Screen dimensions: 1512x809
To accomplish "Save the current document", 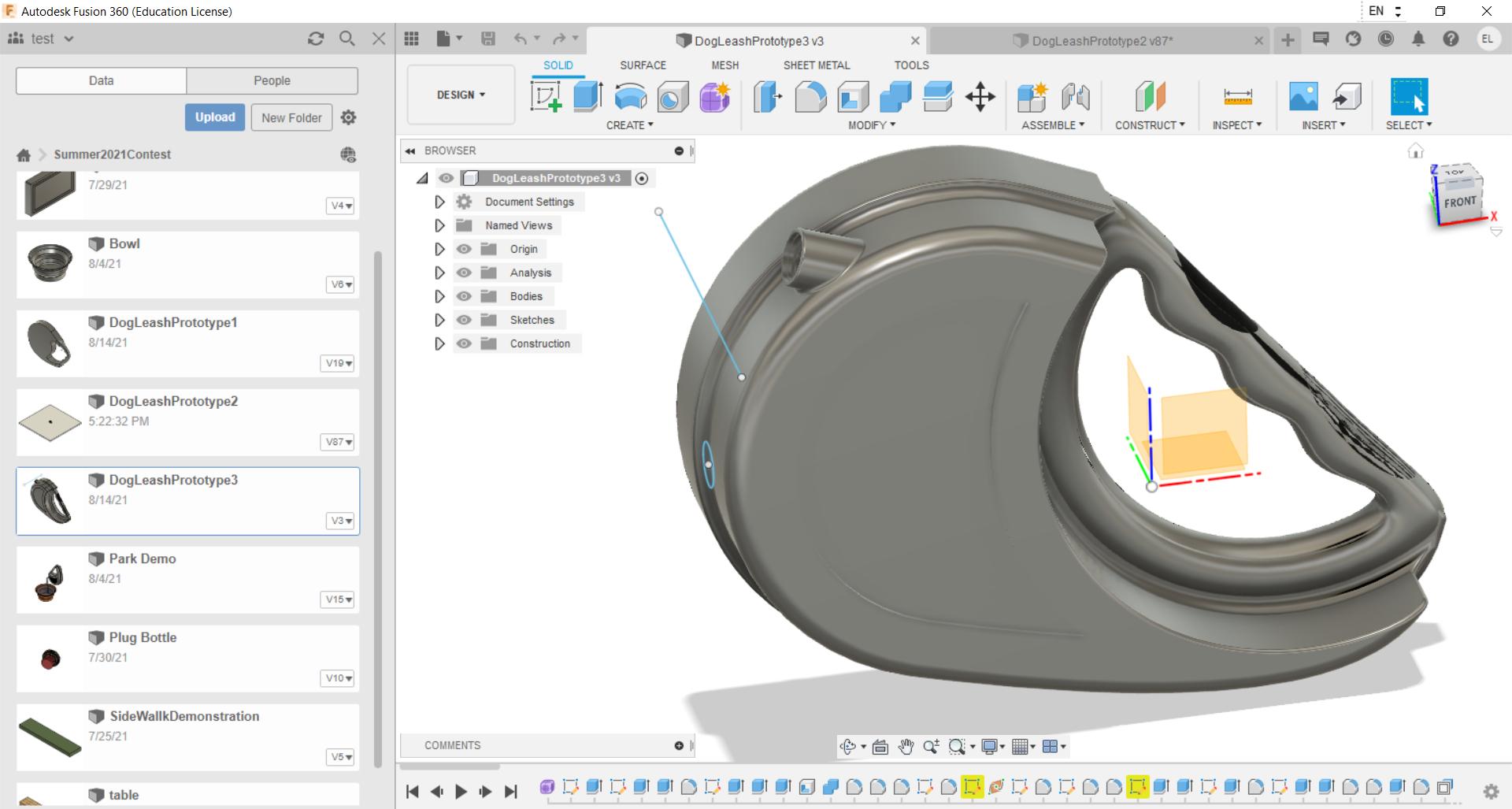I will point(488,39).
